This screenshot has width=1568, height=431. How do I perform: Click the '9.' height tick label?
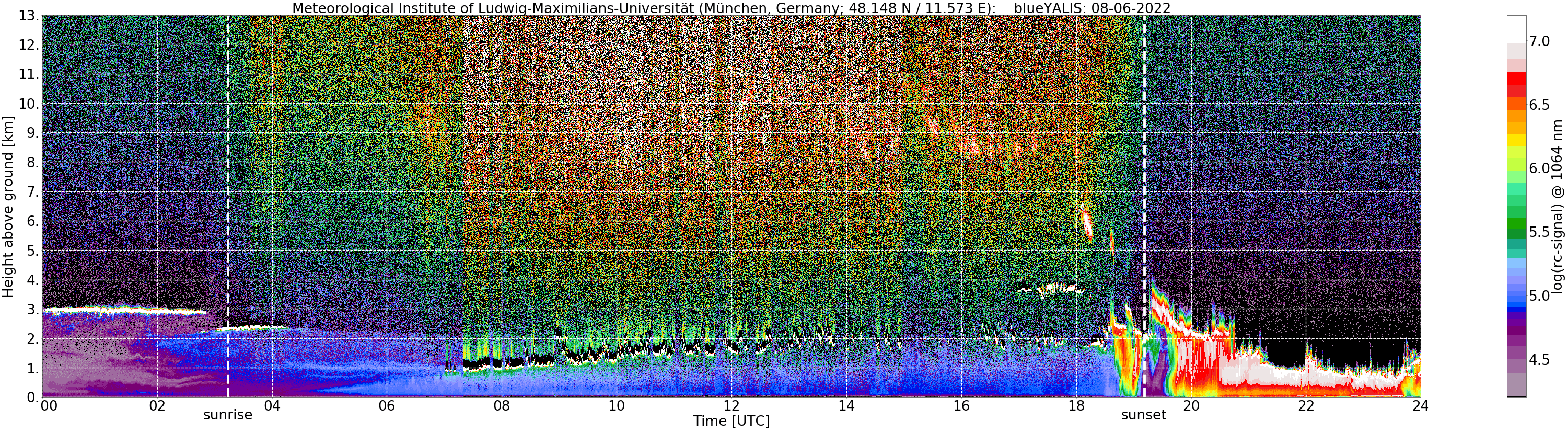pos(33,133)
